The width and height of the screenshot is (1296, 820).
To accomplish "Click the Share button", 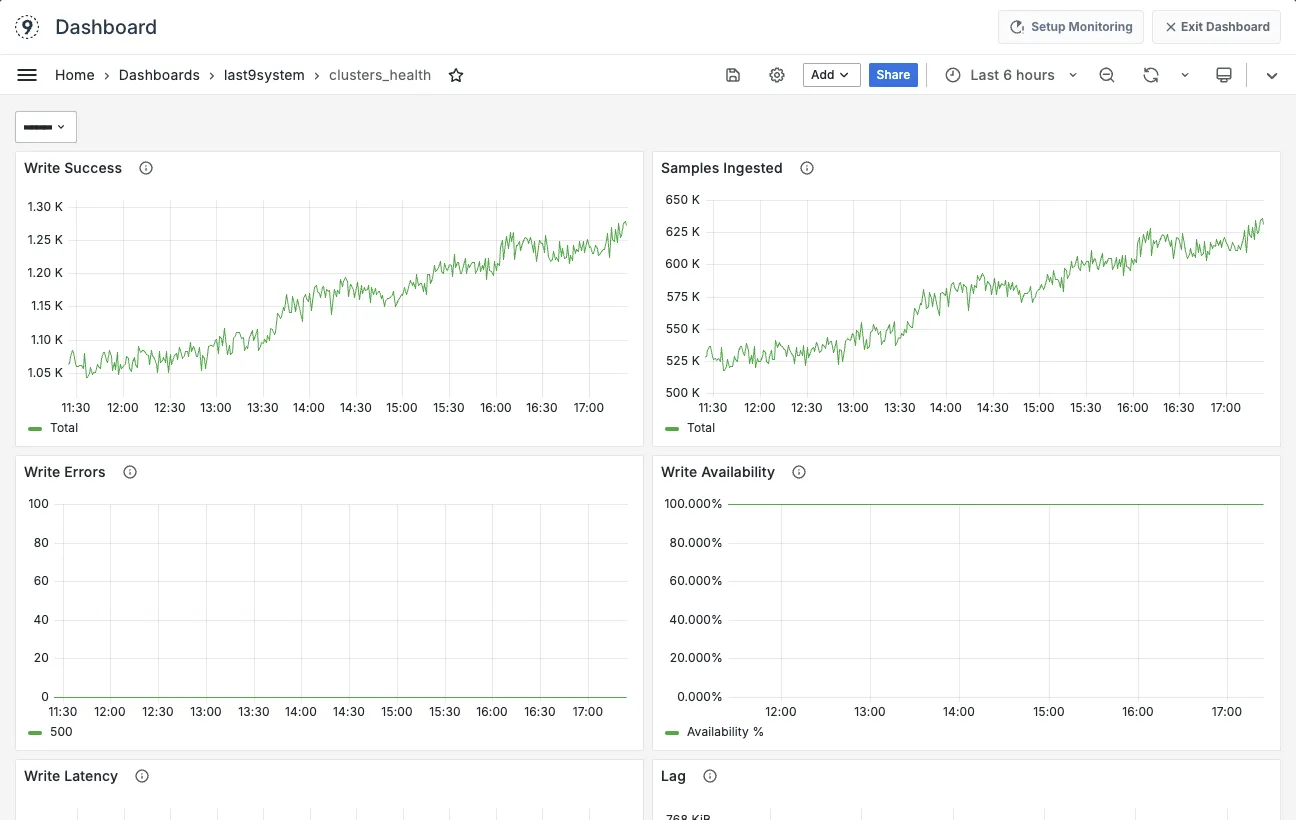I will (x=893, y=75).
